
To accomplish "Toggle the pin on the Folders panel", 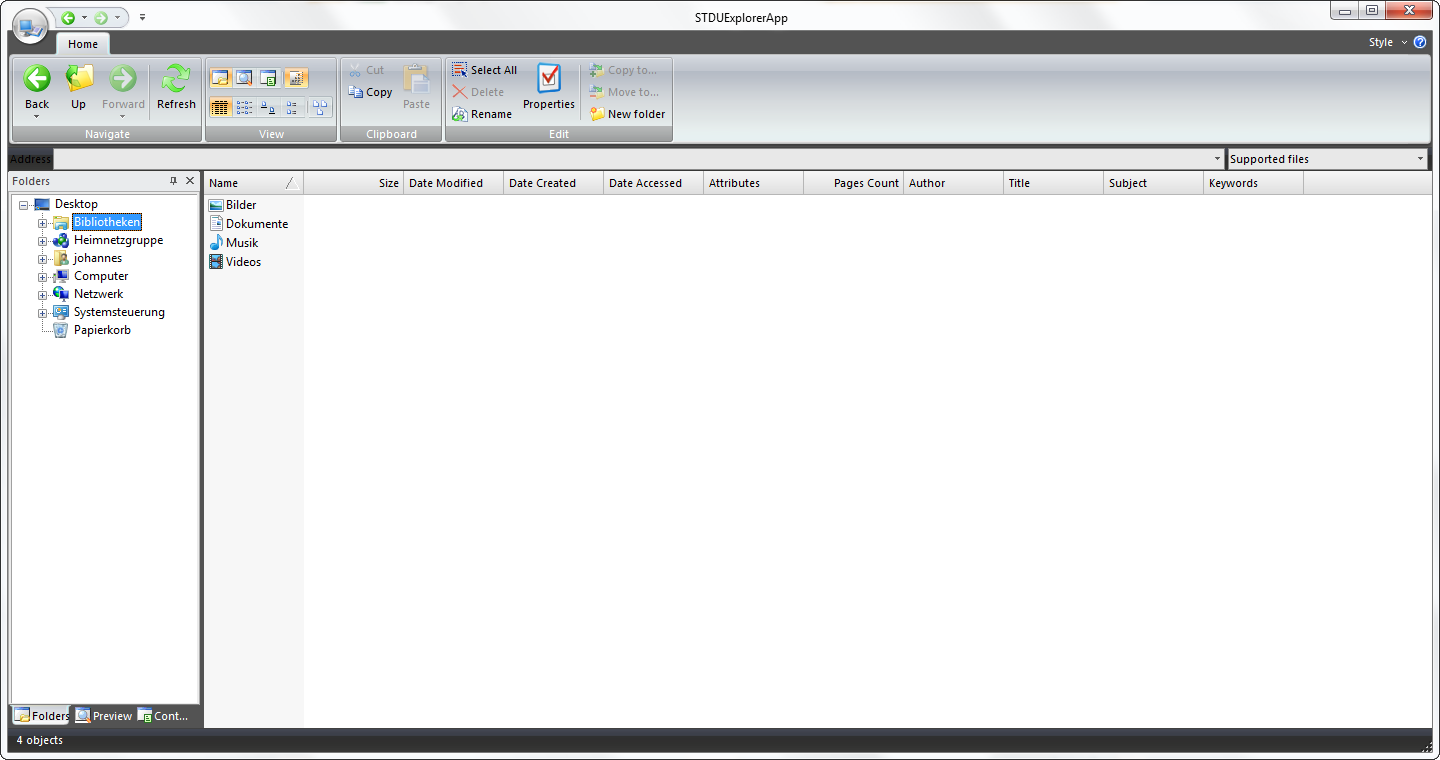I will click(x=175, y=181).
